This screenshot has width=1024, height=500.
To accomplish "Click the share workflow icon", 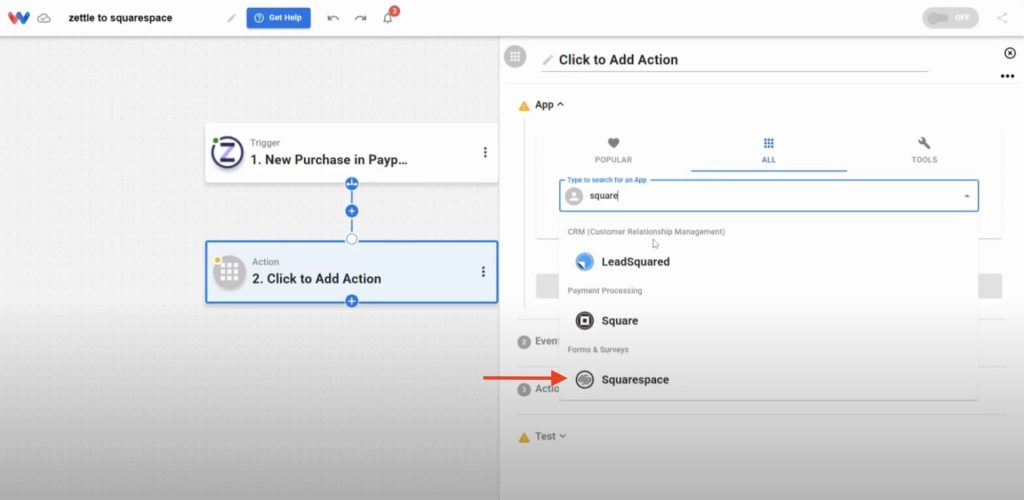I will click(1002, 18).
